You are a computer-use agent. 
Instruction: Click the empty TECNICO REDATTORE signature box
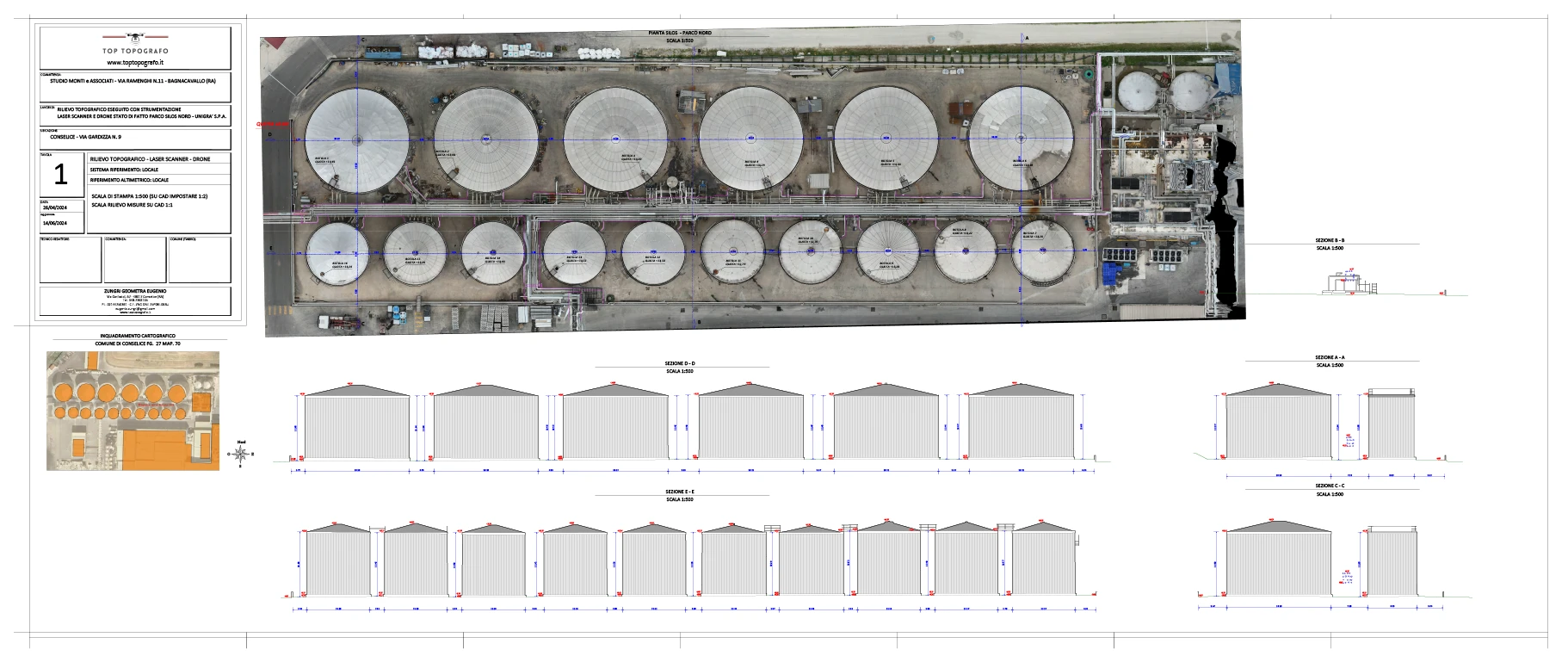(x=71, y=260)
